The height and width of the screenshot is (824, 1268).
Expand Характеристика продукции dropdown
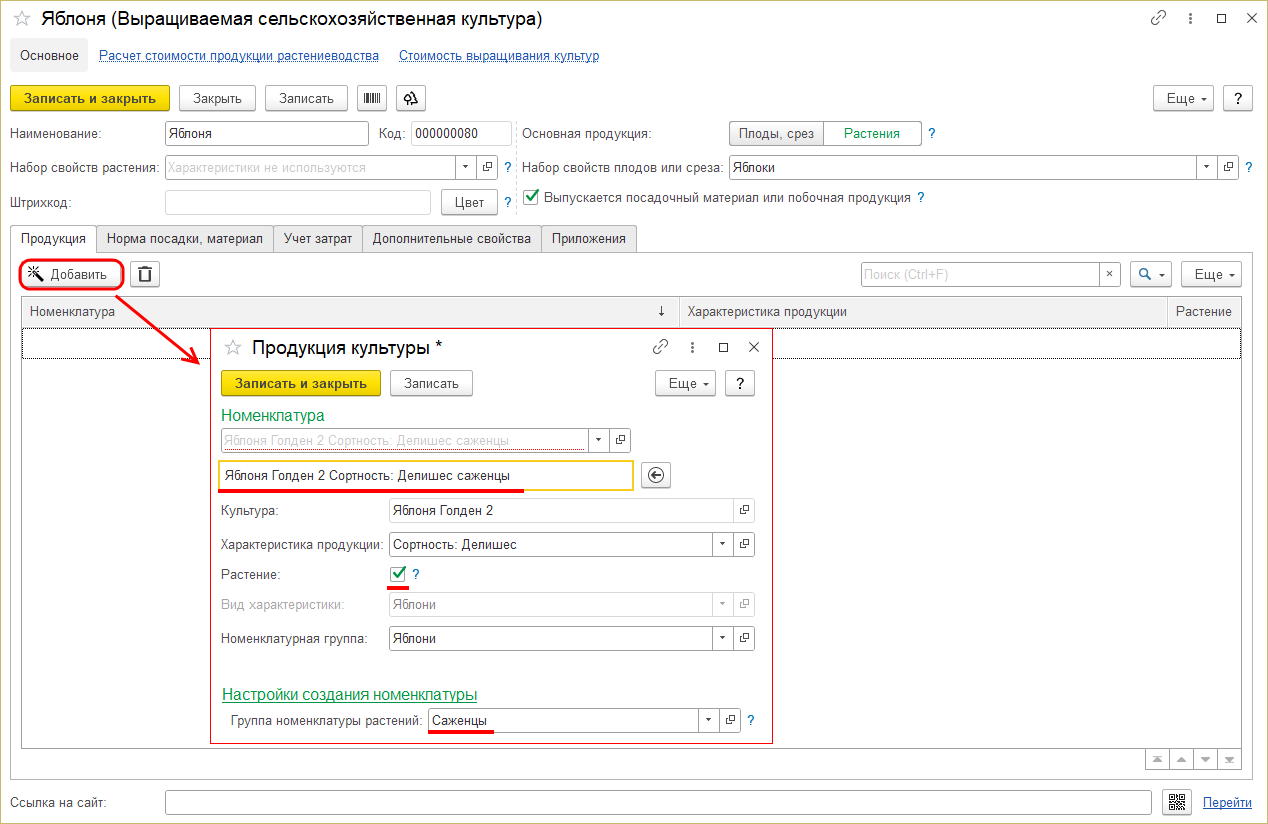(x=722, y=545)
